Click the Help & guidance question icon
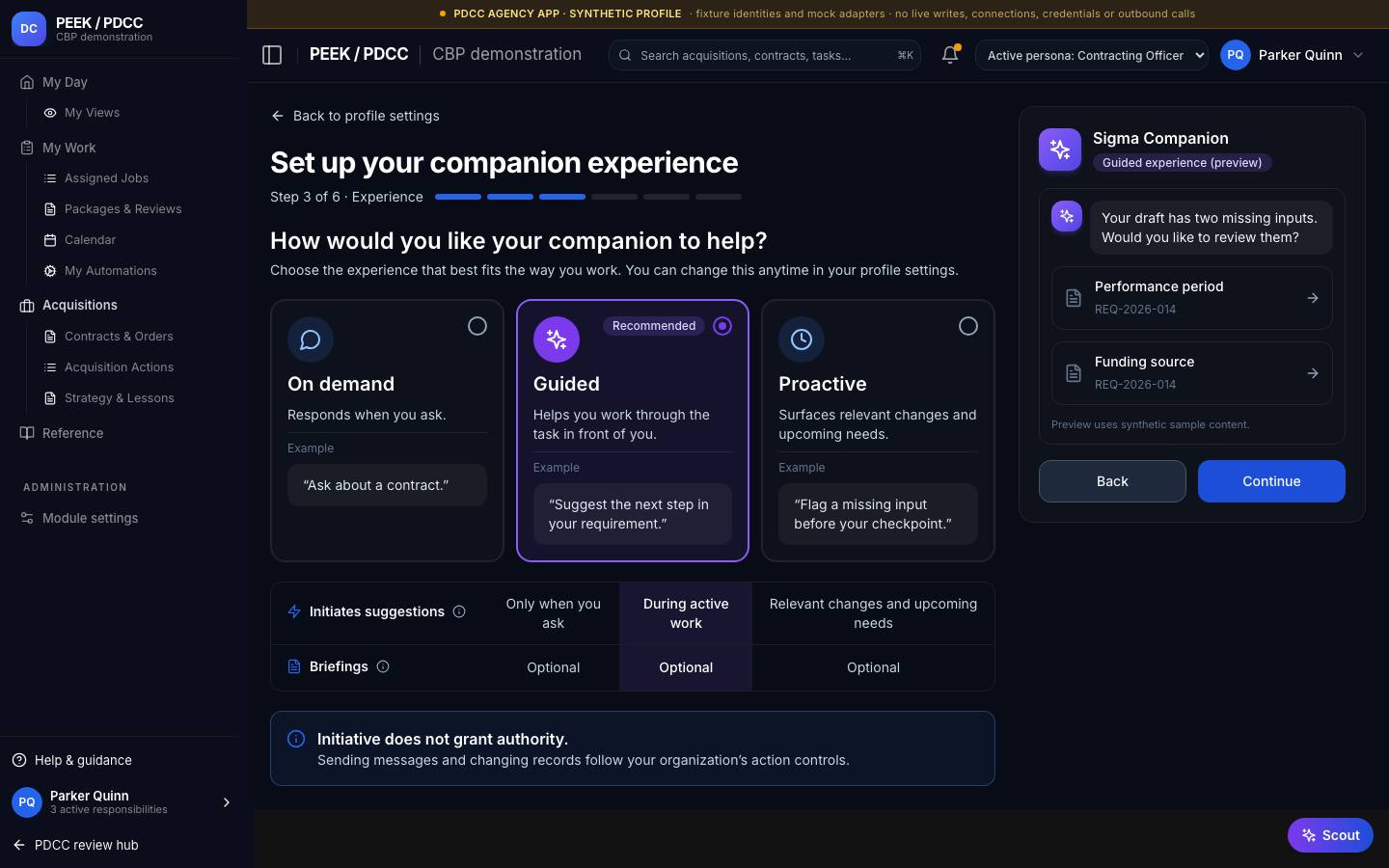The height and width of the screenshot is (868, 1389). (x=19, y=760)
